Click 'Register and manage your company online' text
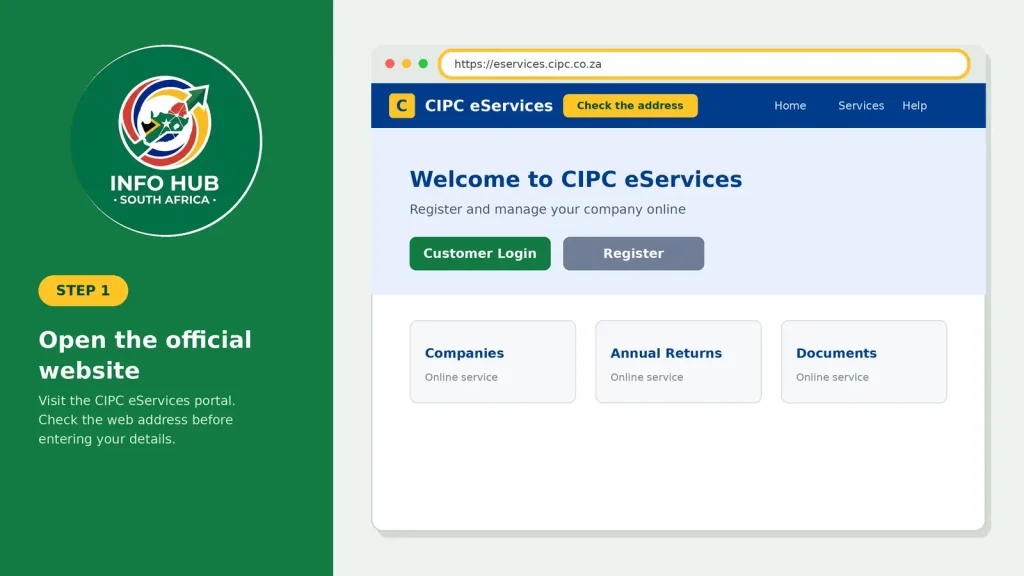Screen dimensions: 1024x576 [x=547, y=210]
